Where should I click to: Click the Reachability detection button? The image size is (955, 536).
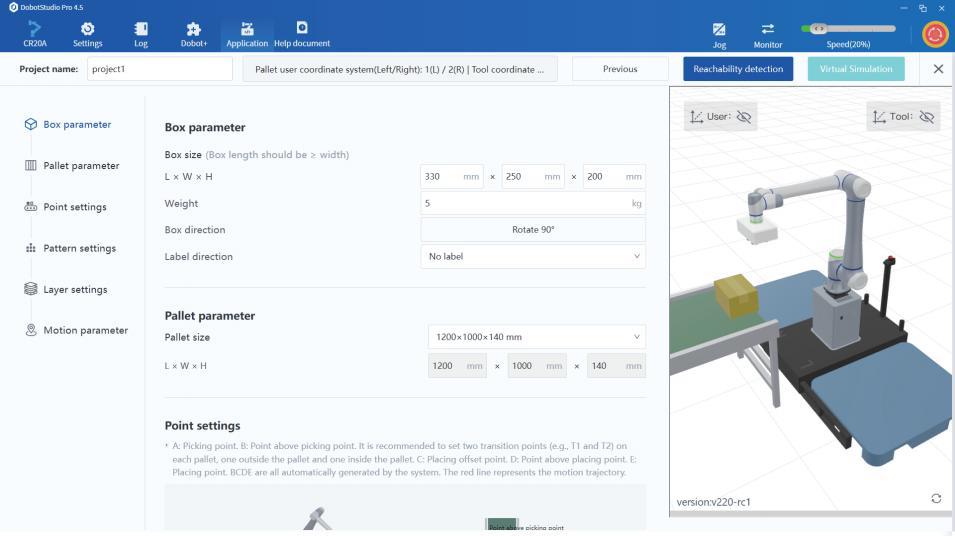tap(738, 69)
